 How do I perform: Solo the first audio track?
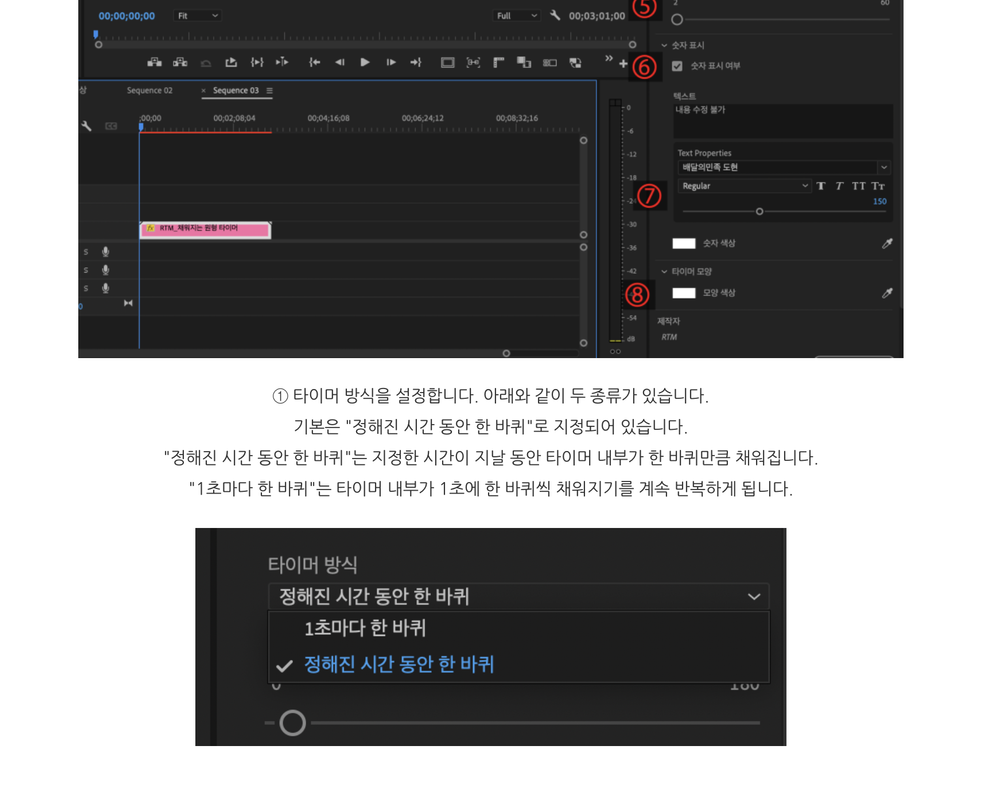pyautogui.click(x=86, y=252)
